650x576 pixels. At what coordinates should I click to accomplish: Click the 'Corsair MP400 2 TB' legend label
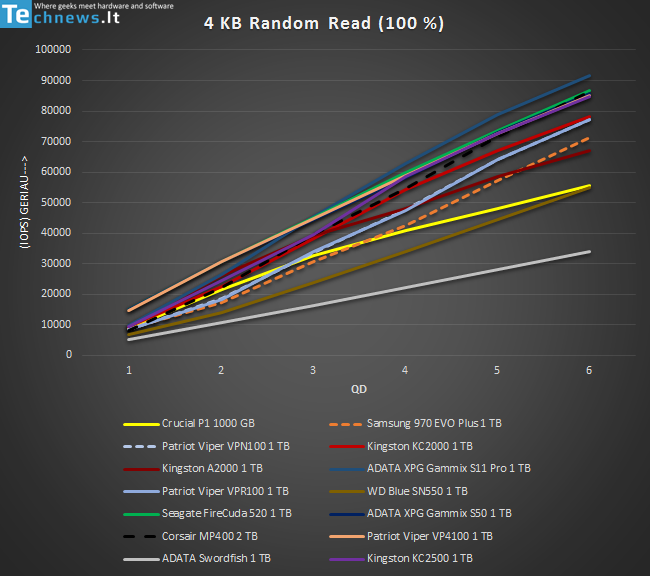pos(210,536)
